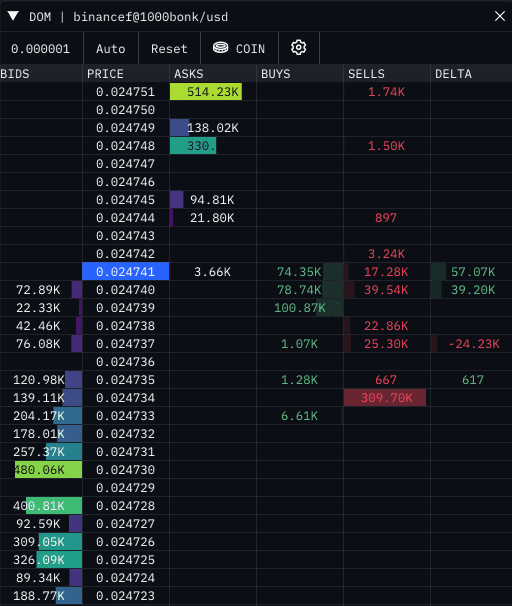Image resolution: width=512 pixels, height=606 pixels.
Task: Click buys value 1.07K
Action: click(299, 344)
